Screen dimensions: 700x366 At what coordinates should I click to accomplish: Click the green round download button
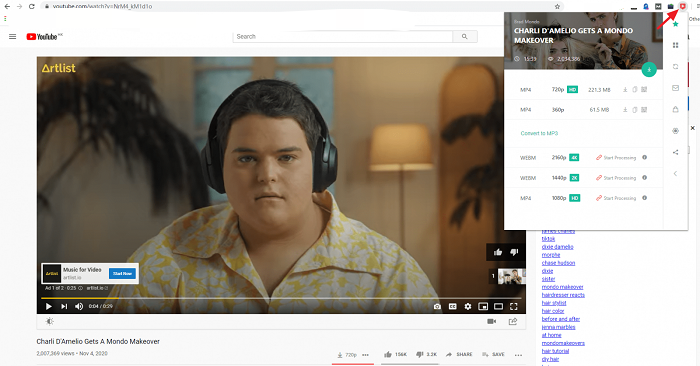click(x=649, y=70)
